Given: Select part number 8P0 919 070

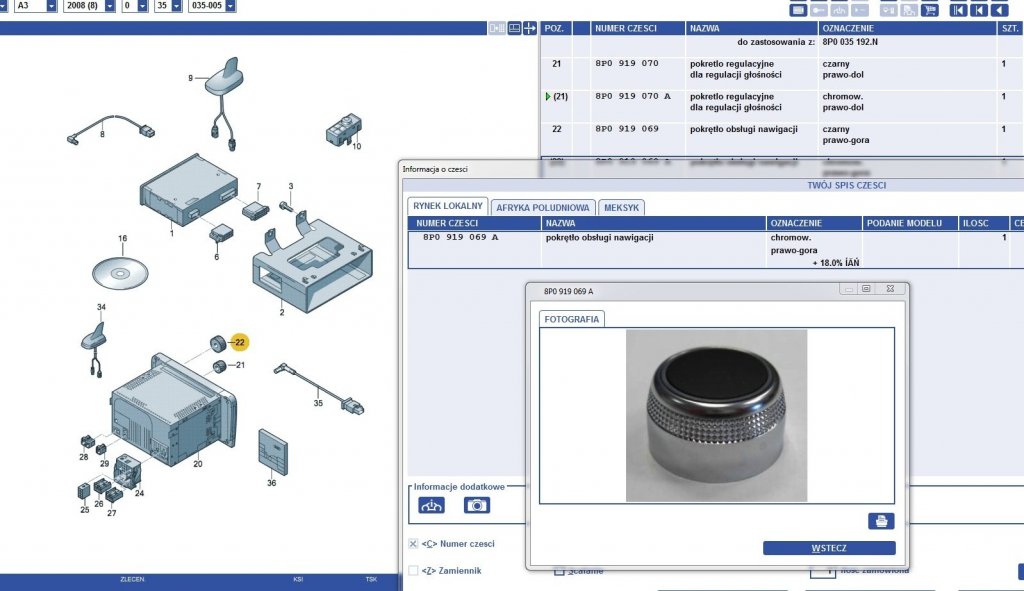Looking at the screenshot, I should pyautogui.click(x=627, y=63).
